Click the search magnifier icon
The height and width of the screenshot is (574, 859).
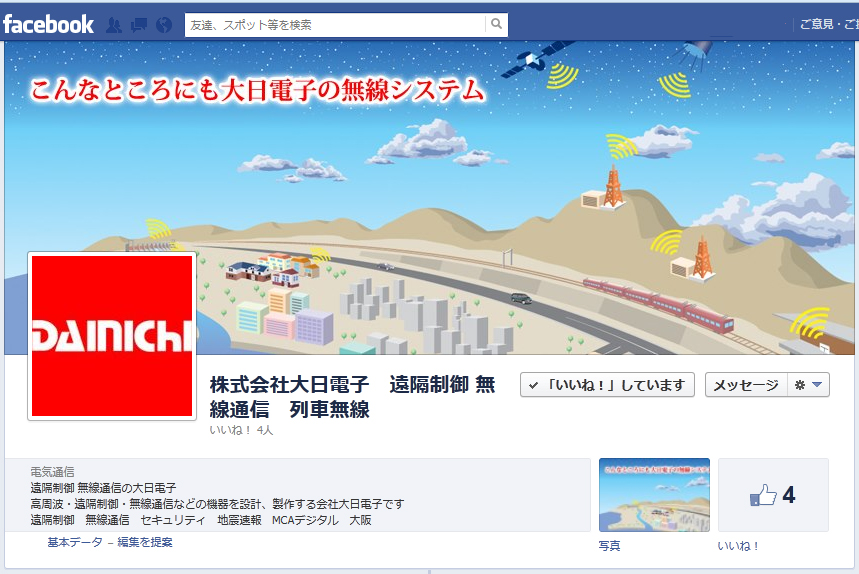point(496,24)
